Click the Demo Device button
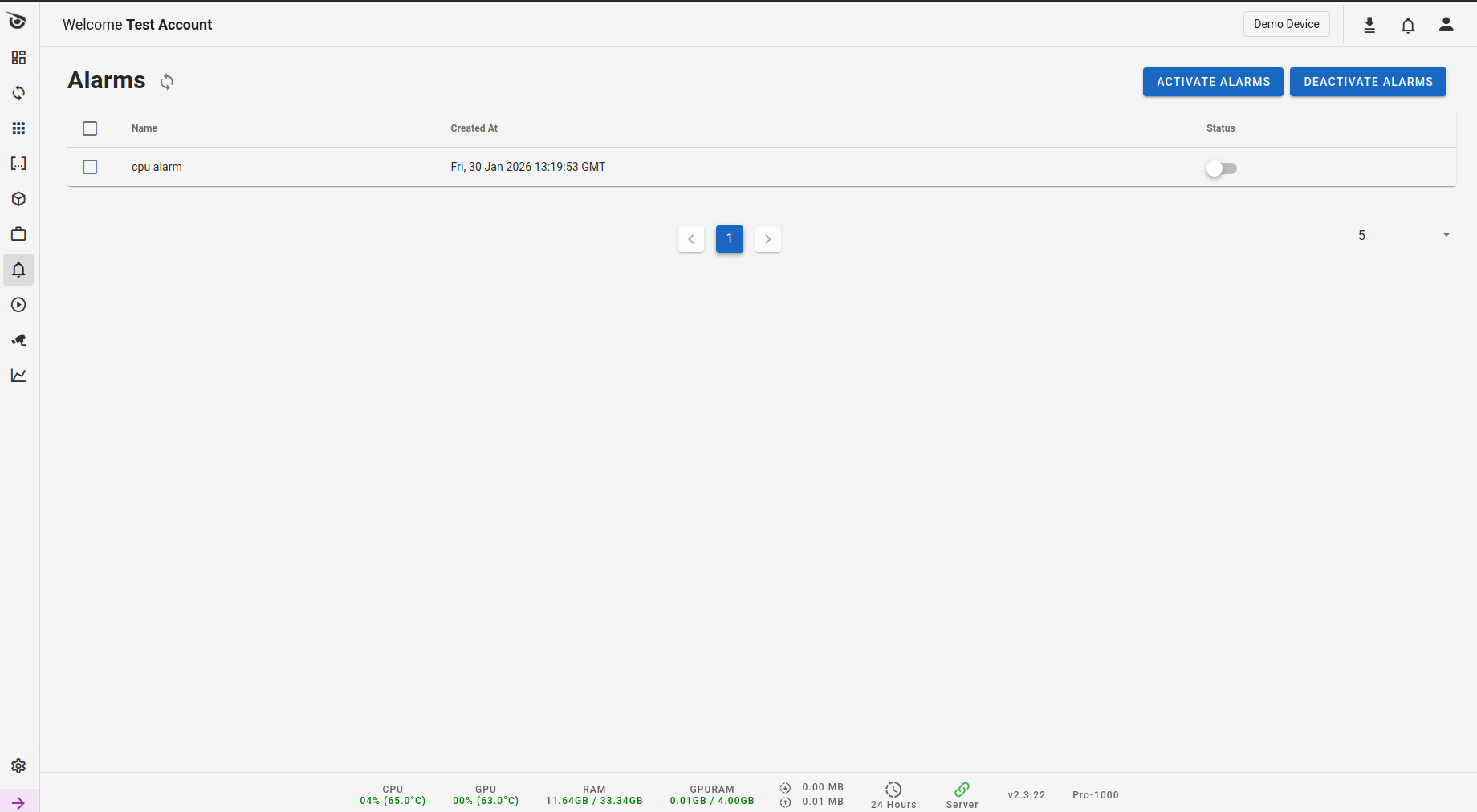Image resolution: width=1477 pixels, height=812 pixels. pyautogui.click(x=1286, y=24)
